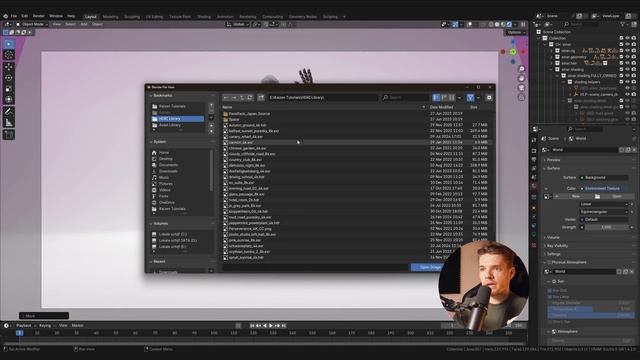The image size is (640, 360).
Task: Enable Sun Disc checkbox
Action: [x=549, y=290]
